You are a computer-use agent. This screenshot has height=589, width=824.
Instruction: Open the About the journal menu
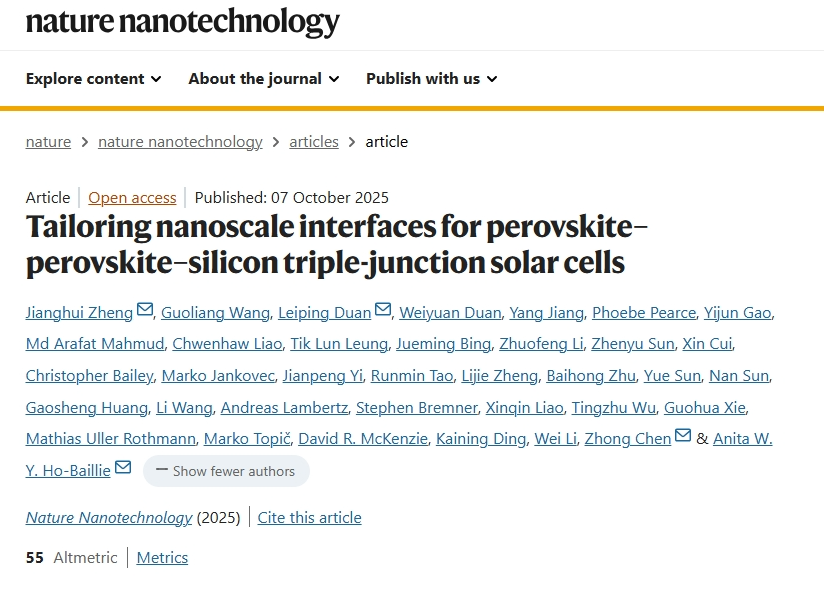pyautogui.click(x=264, y=79)
